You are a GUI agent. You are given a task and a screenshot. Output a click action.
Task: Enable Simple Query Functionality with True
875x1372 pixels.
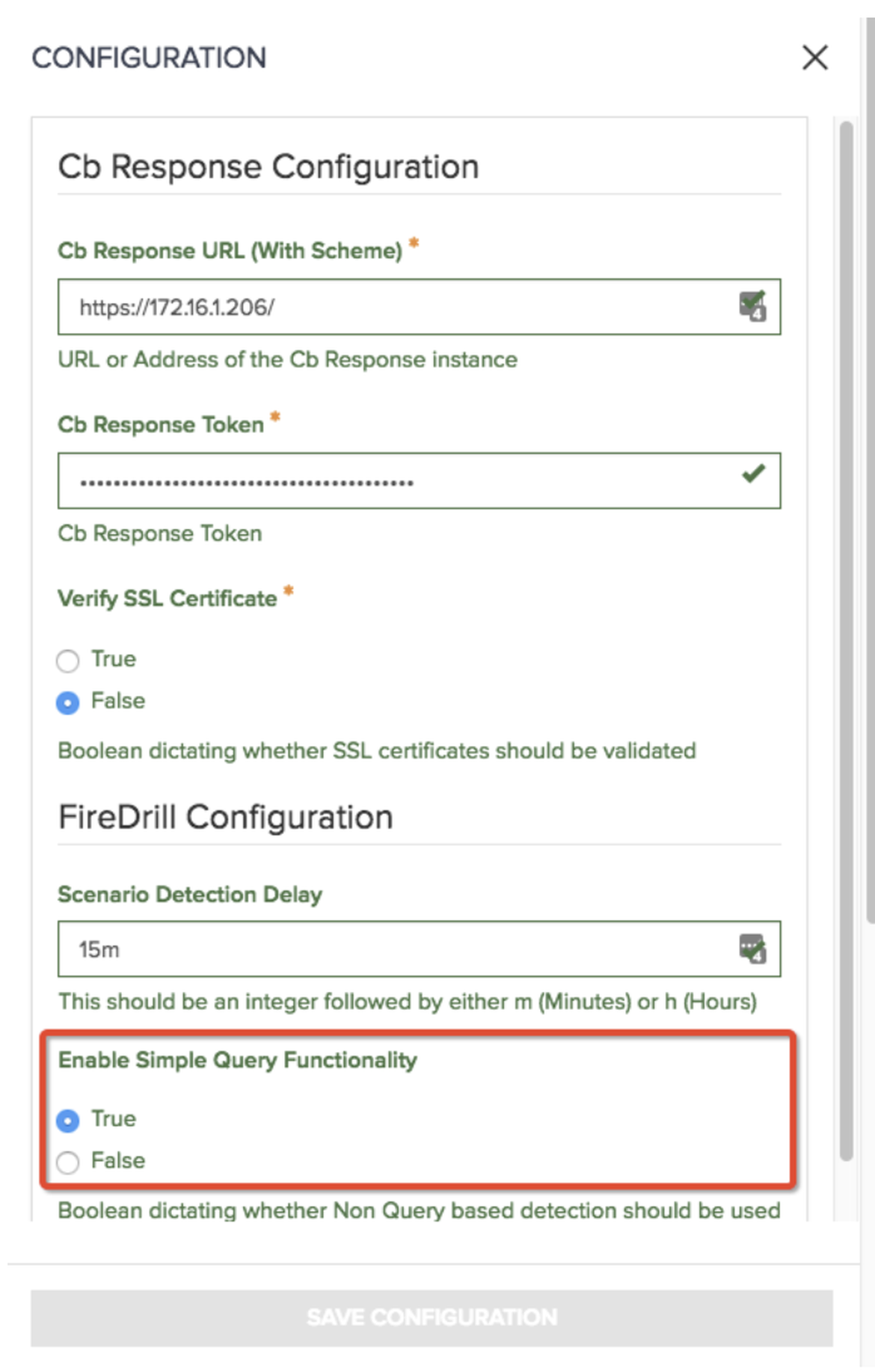[68, 1120]
